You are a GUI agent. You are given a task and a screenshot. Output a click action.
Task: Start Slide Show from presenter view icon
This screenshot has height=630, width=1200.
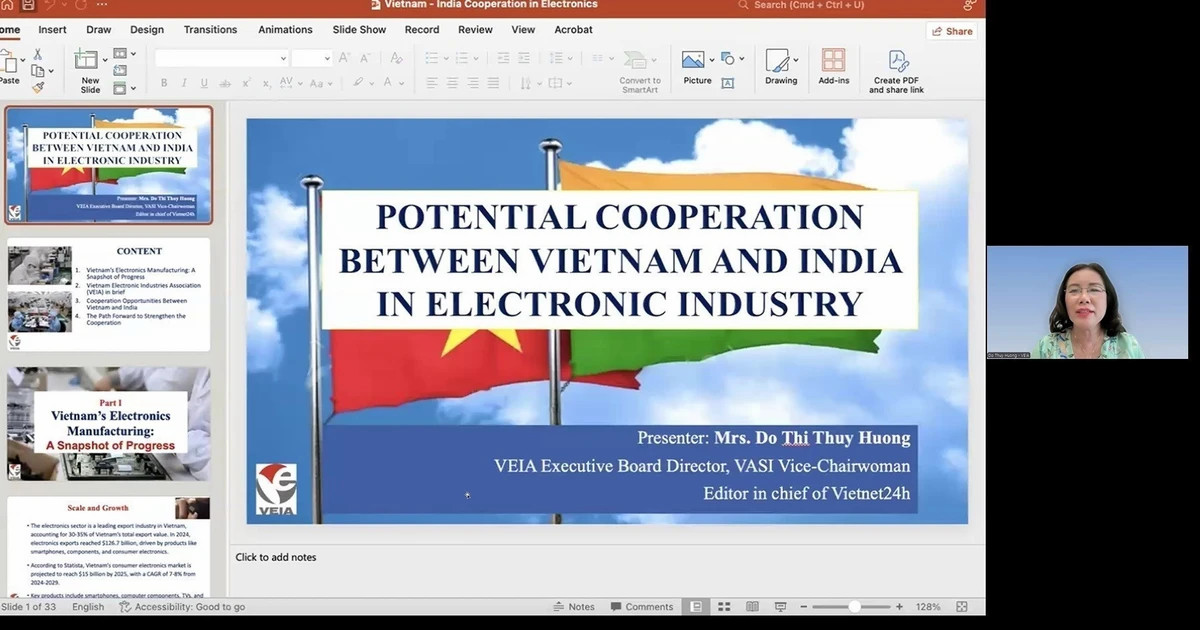(779, 606)
